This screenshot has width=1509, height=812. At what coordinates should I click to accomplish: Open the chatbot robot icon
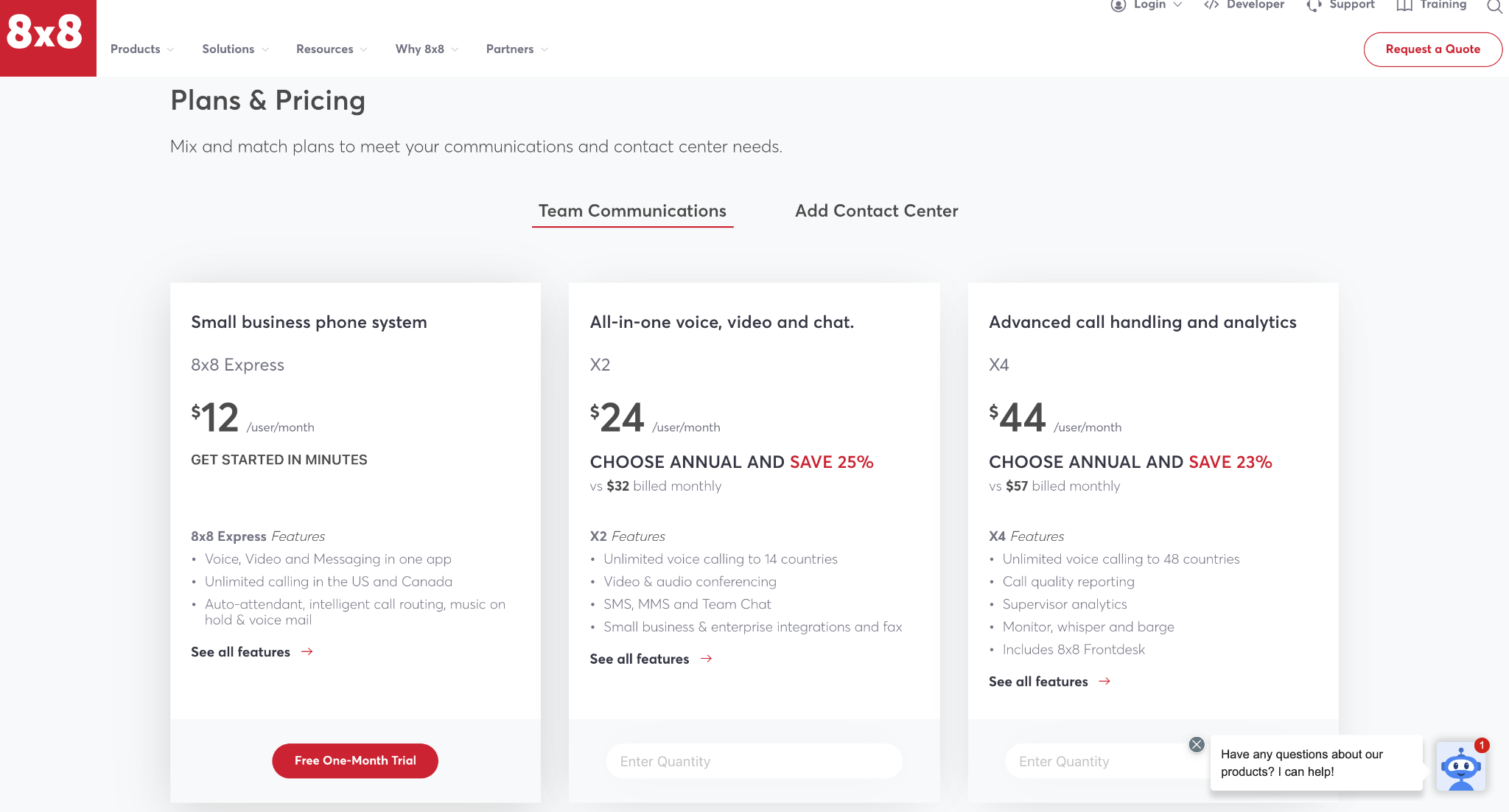[1460, 768]
